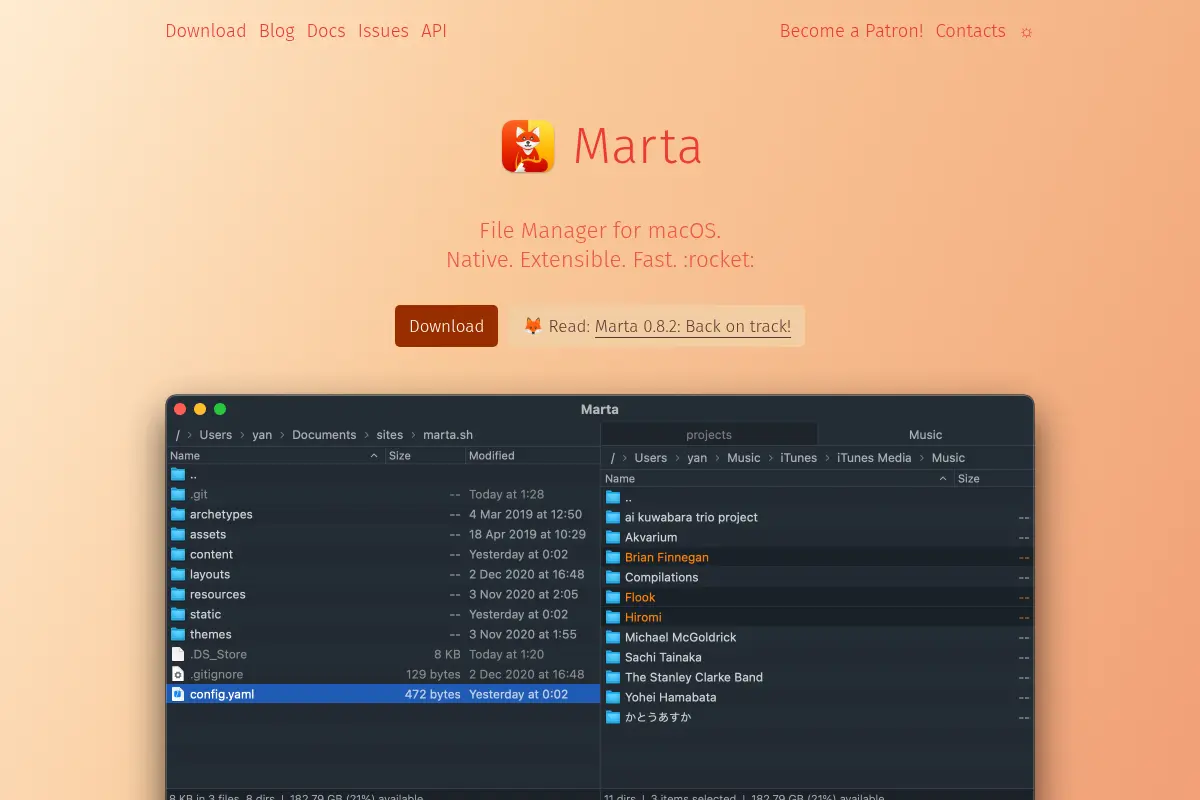Sort left pane by Name column
The image size is (1200, 800).
275,455
